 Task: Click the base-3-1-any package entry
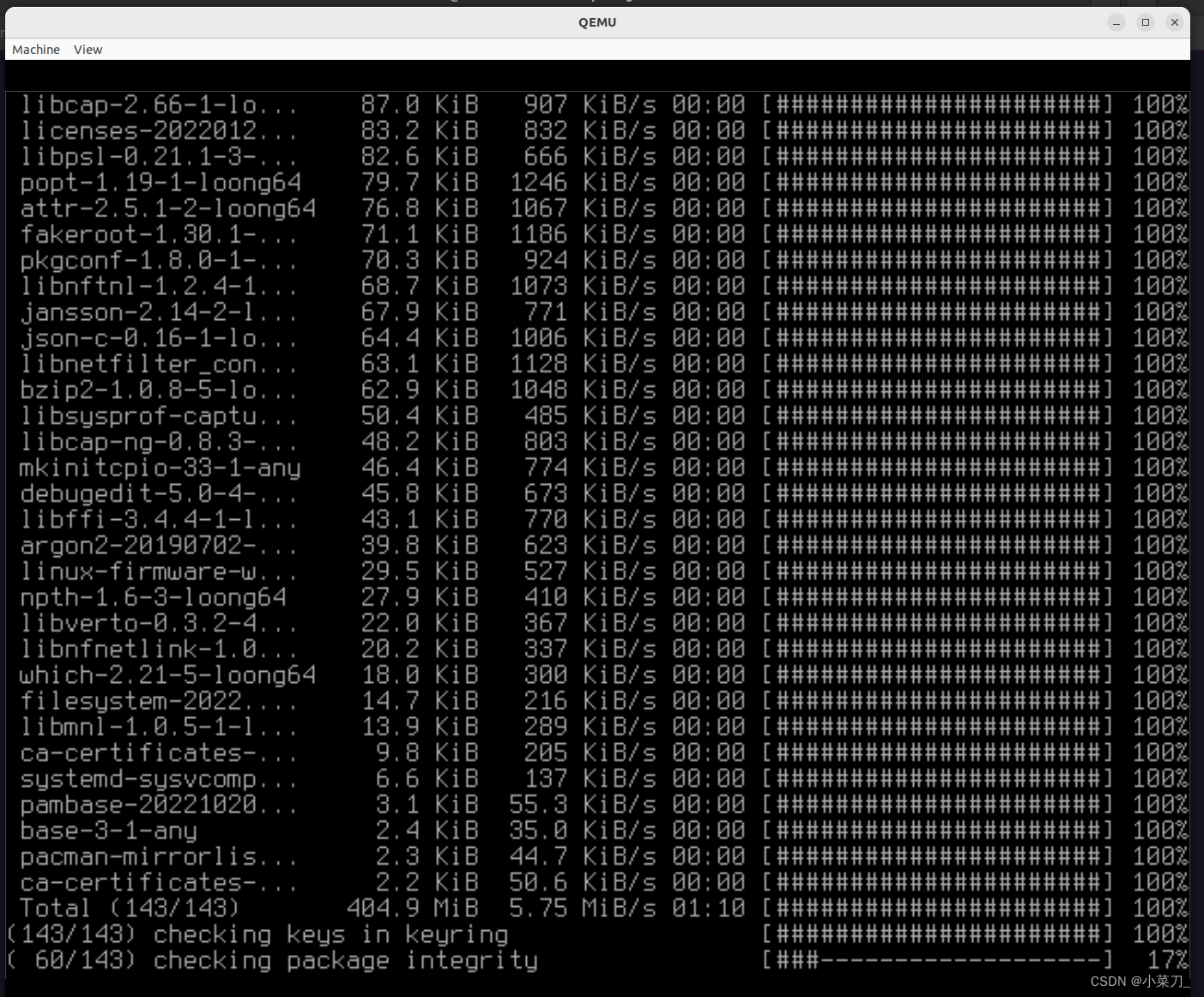coord(108,830)
